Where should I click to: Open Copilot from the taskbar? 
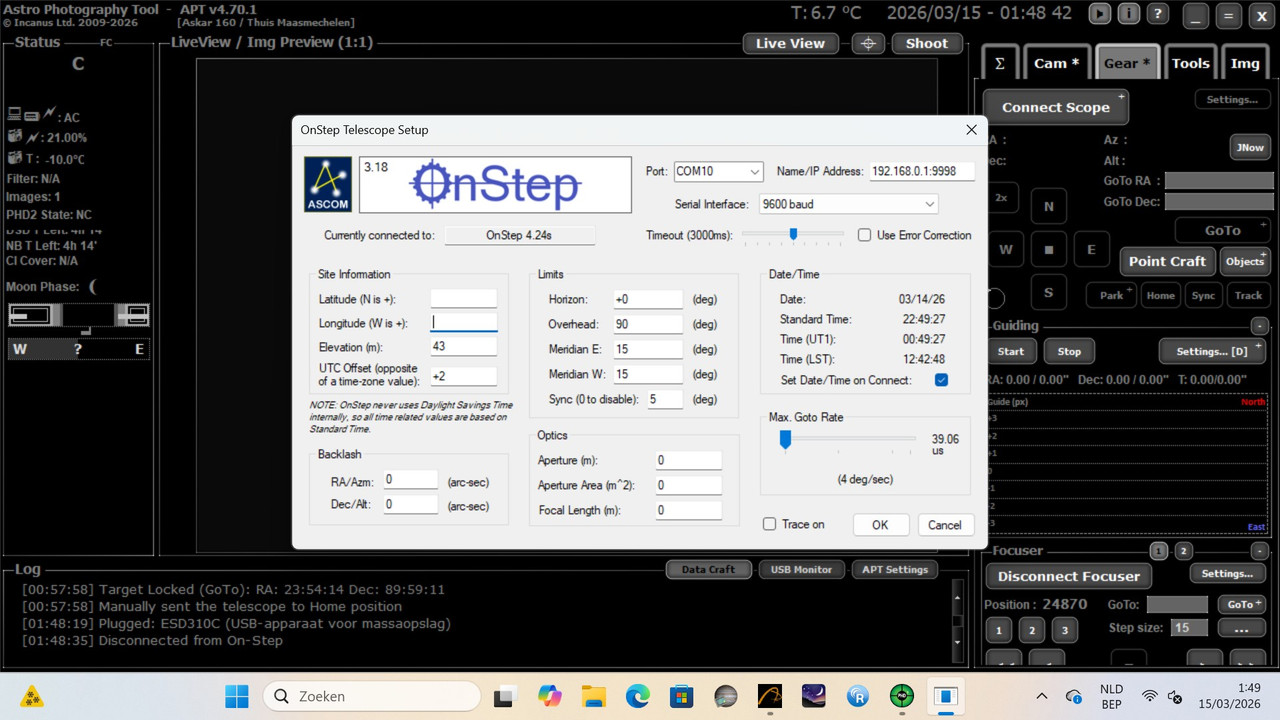549,696
